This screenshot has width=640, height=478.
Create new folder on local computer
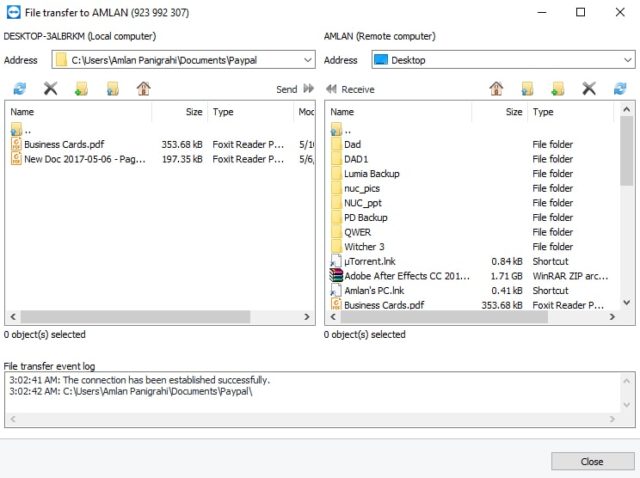point(81,89)
